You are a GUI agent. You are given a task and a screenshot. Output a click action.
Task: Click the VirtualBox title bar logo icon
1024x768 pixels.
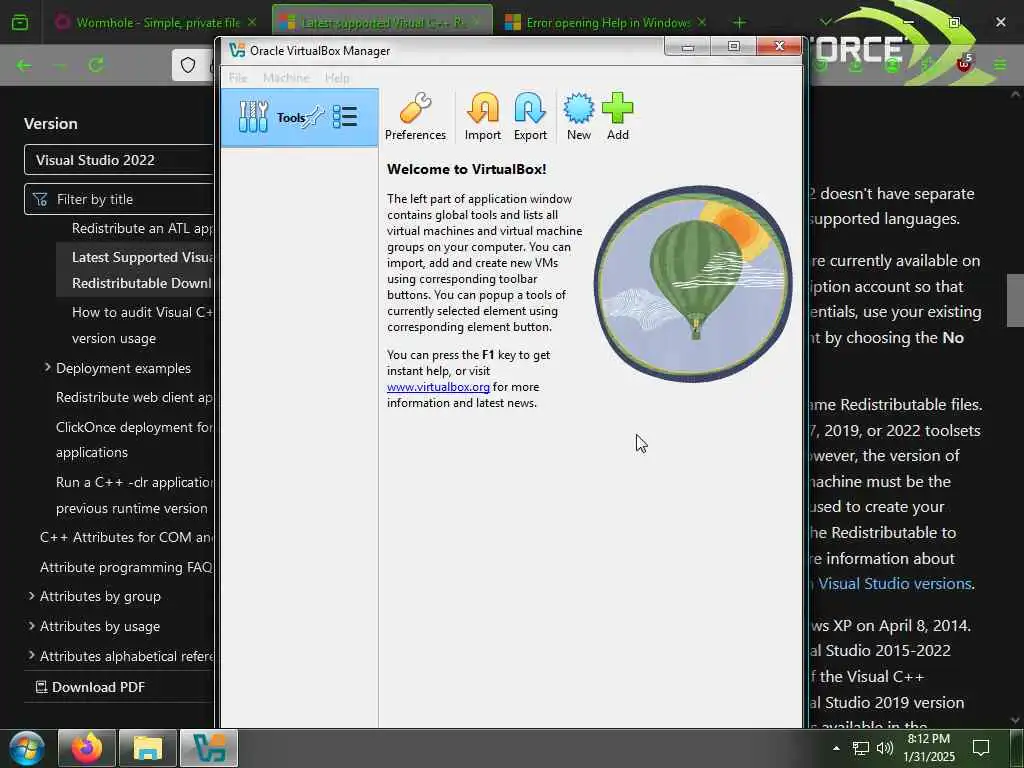click(x=237, y=50)
